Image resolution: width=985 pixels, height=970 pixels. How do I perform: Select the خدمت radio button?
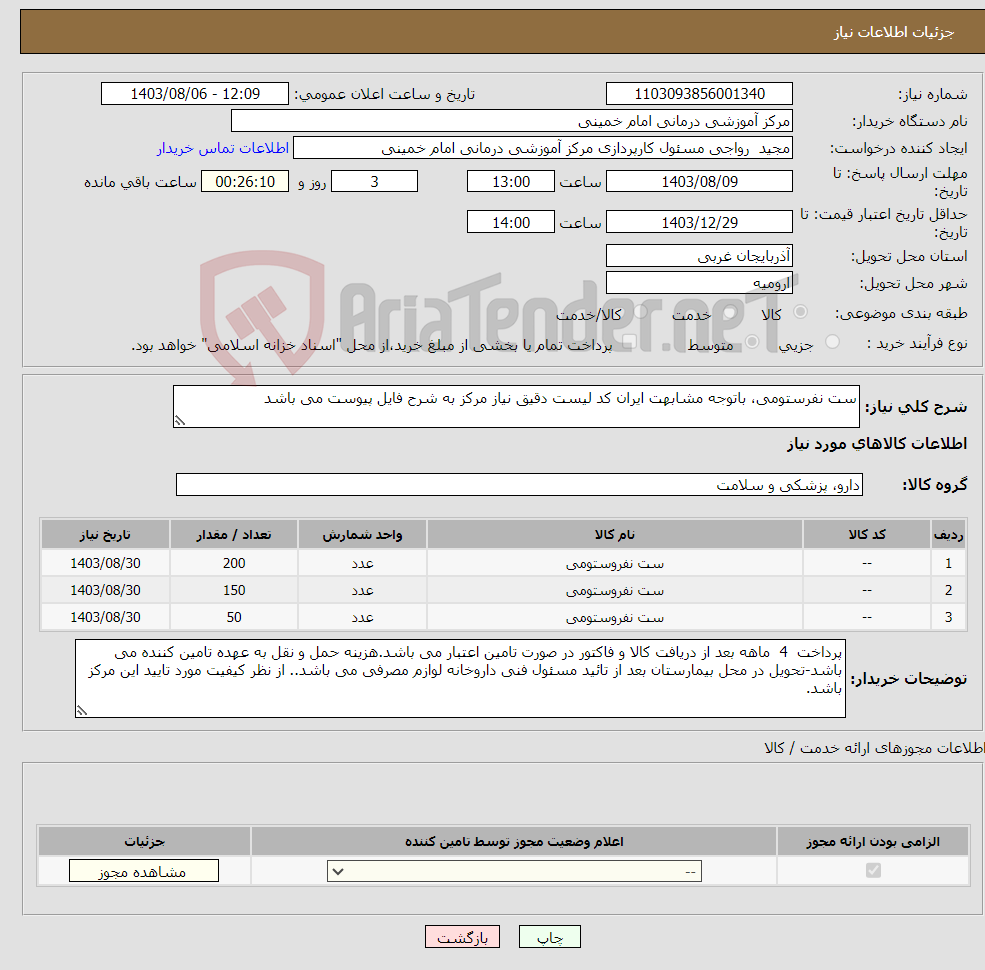729,312
